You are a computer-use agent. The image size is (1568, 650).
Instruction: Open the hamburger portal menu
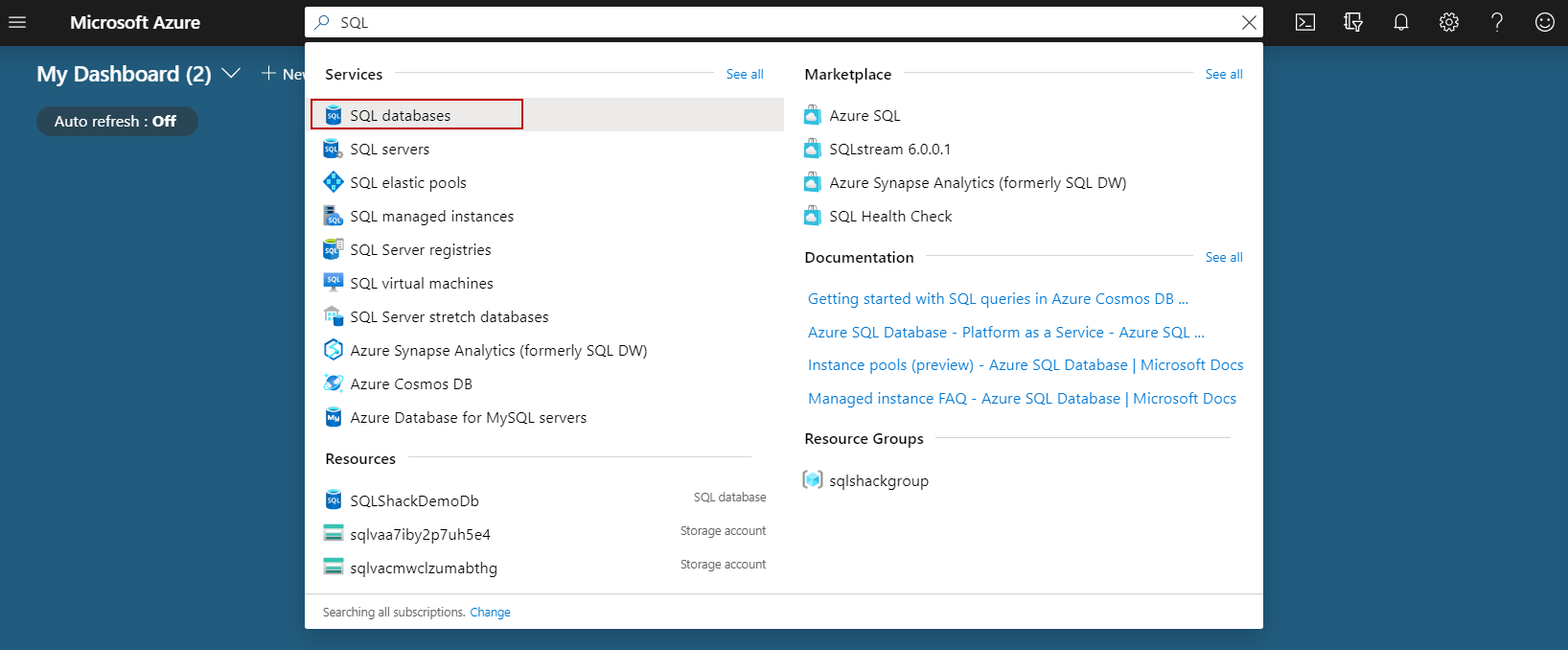pyautogui.click(x=17, y=22)
